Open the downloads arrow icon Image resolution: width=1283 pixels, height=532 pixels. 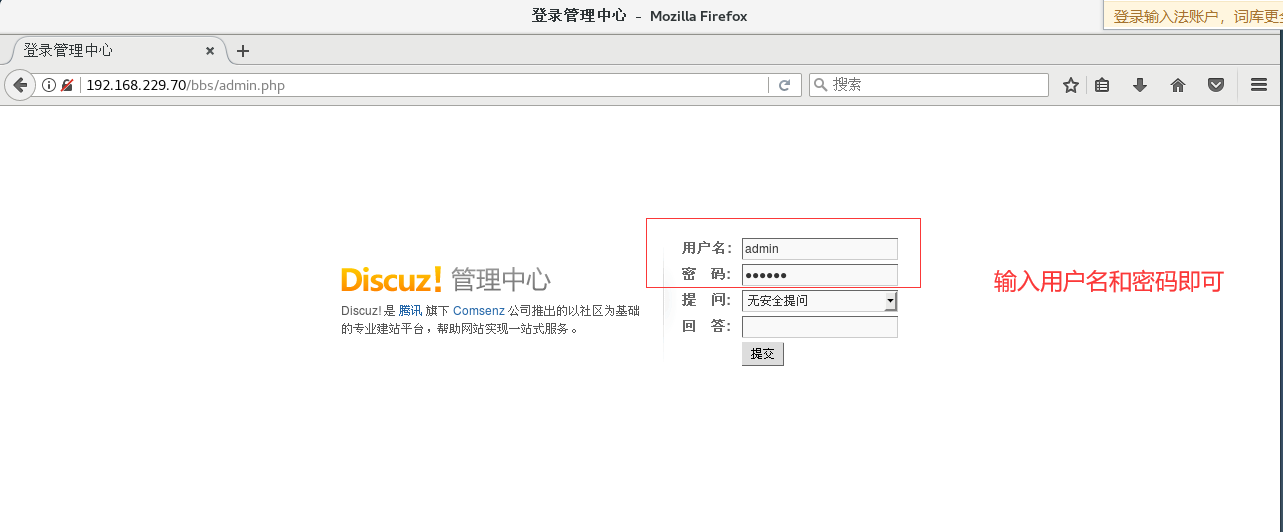(1139, 85)
